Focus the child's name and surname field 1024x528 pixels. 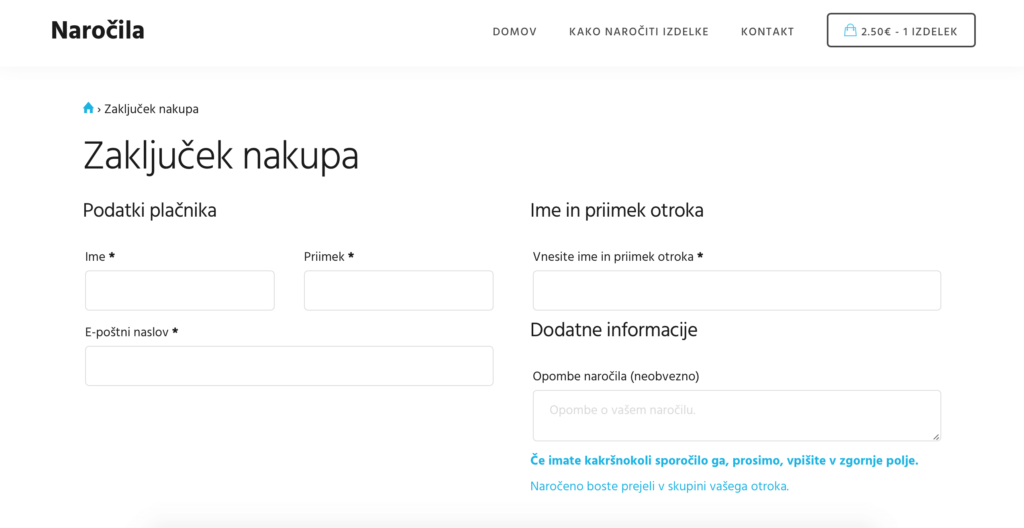point(736,290)
